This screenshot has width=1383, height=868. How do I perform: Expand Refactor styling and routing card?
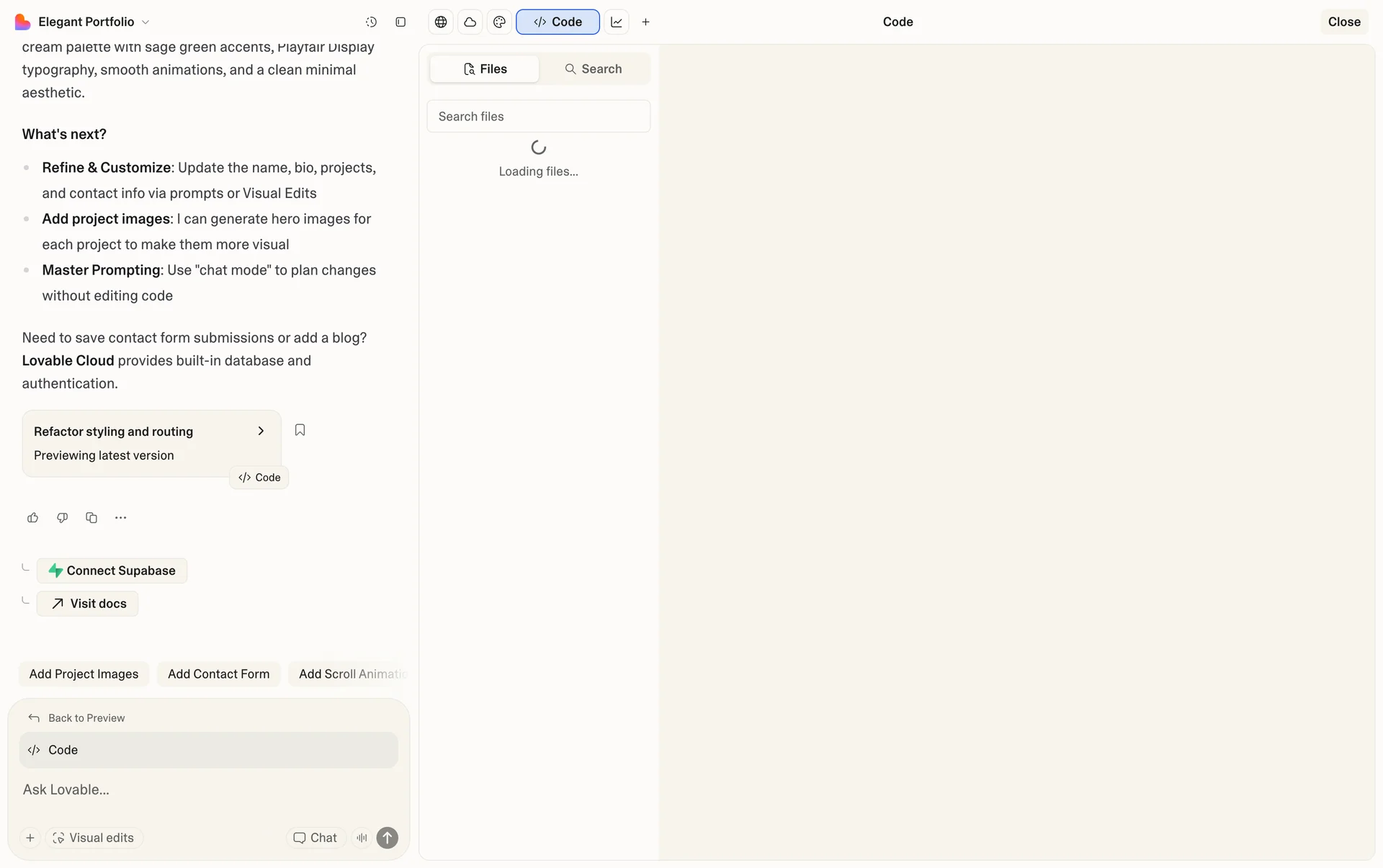point(261,431)
